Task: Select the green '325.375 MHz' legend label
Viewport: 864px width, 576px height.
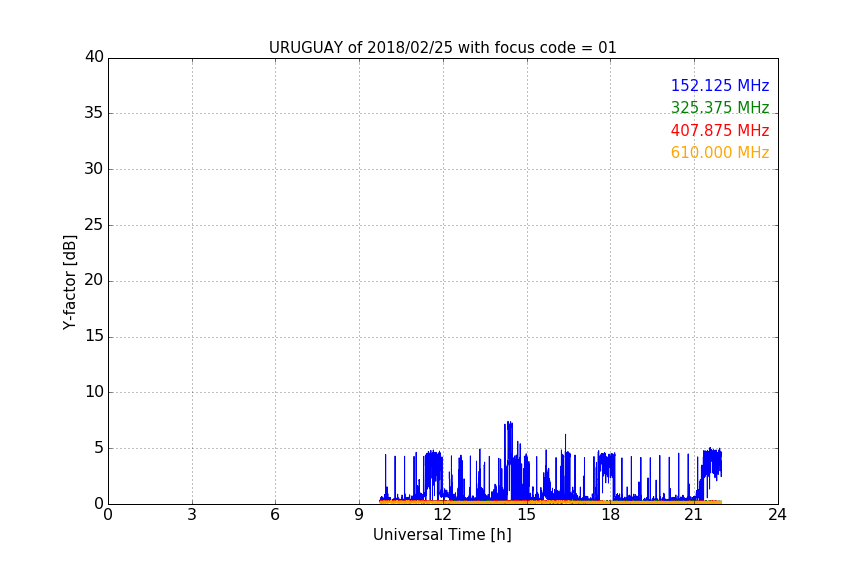Action: tap(720, 107)
